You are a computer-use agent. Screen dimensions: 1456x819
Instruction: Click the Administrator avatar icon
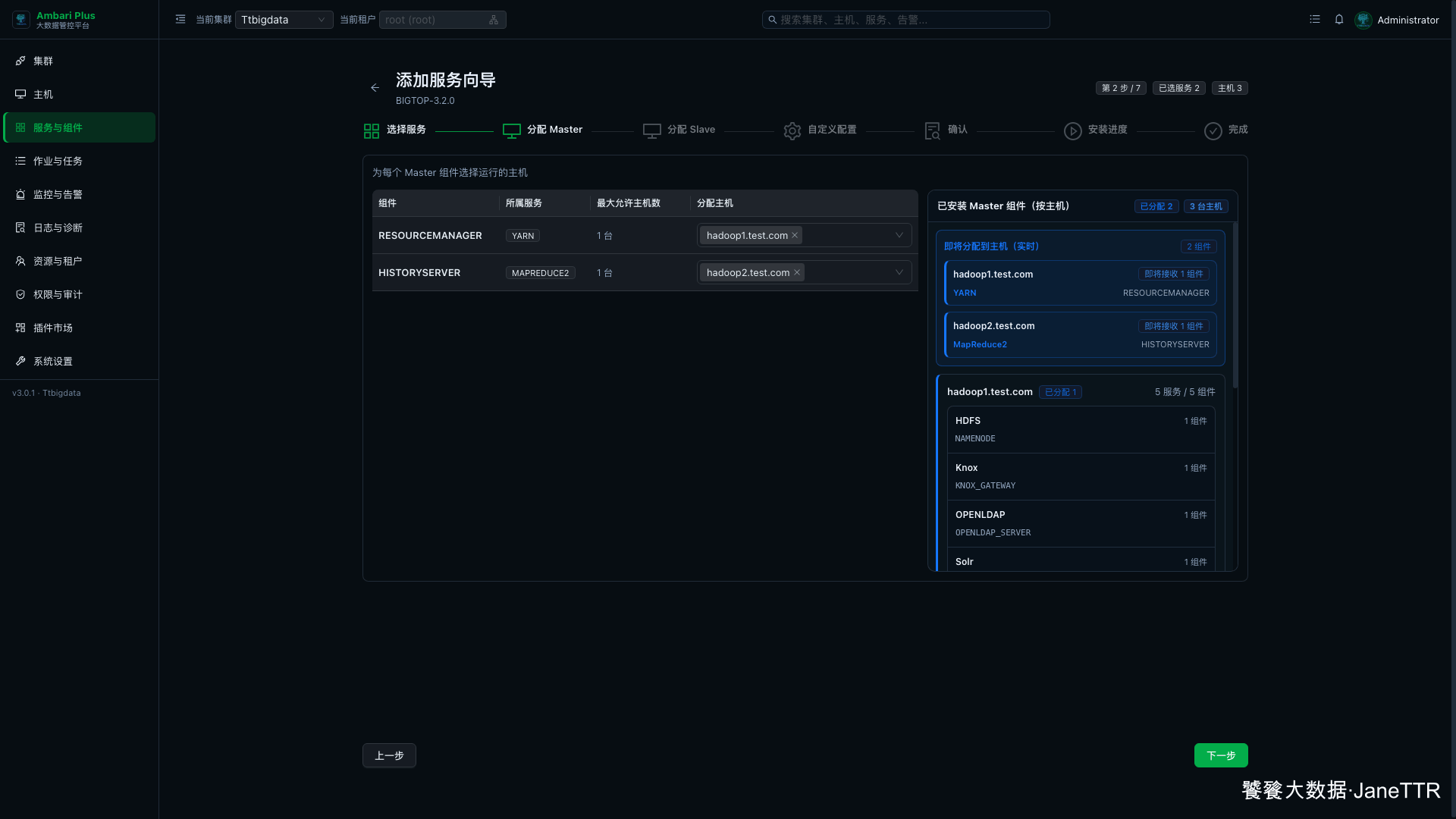(1363, 20)
